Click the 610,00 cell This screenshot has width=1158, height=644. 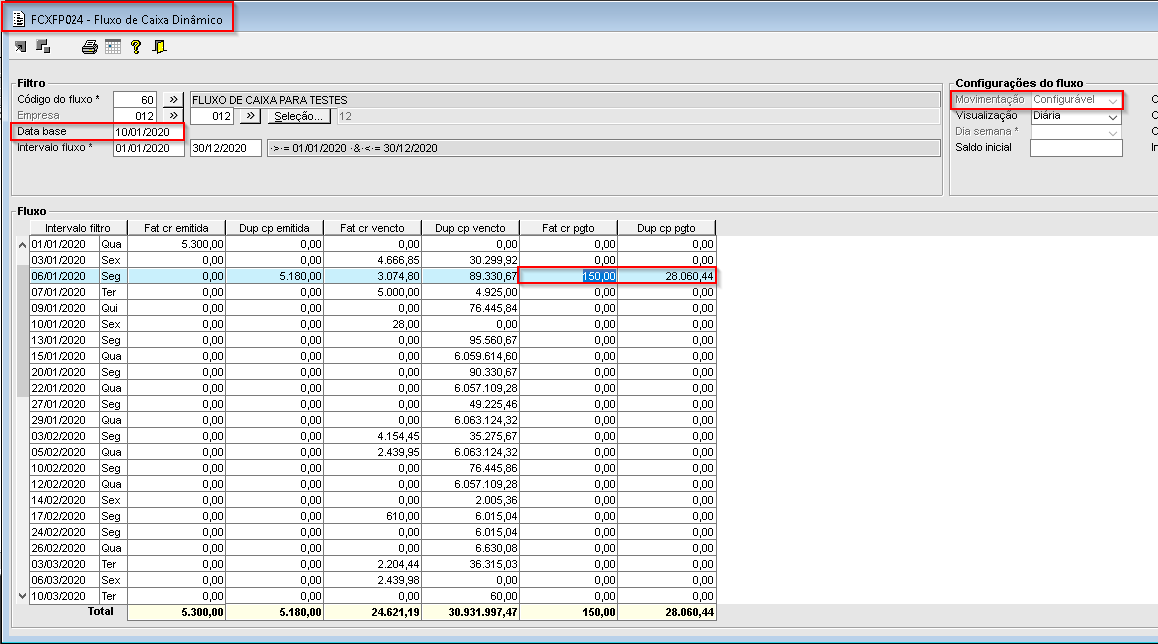coord(373,516)
